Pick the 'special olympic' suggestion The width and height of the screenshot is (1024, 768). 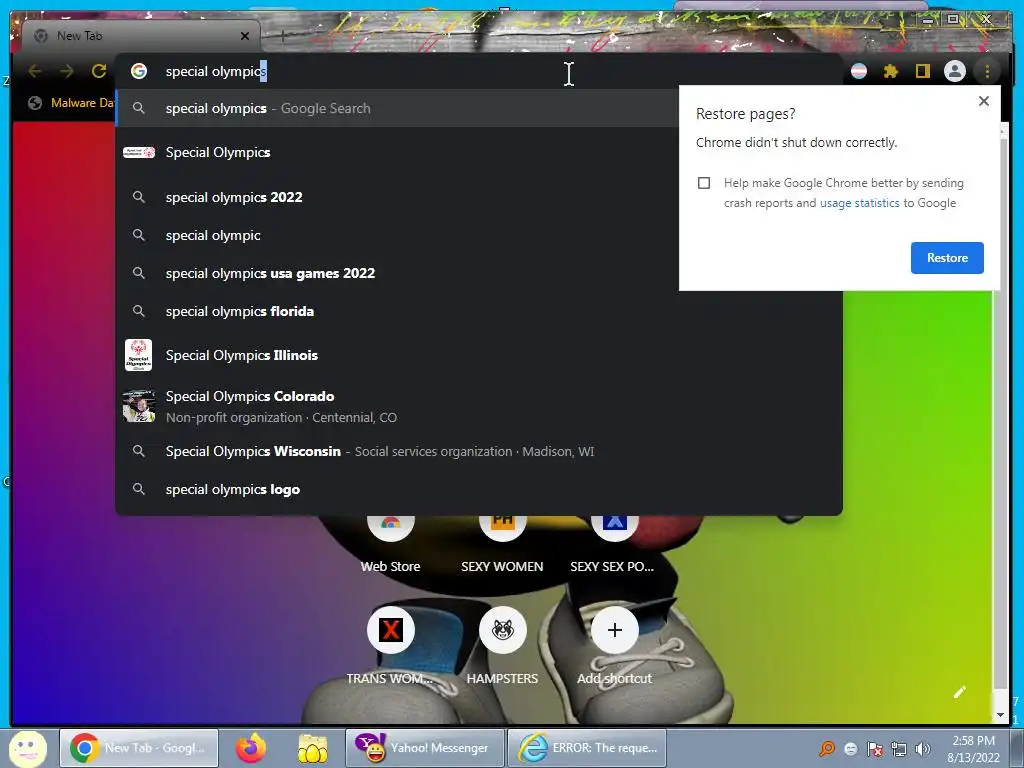click(x=397, y=235)
